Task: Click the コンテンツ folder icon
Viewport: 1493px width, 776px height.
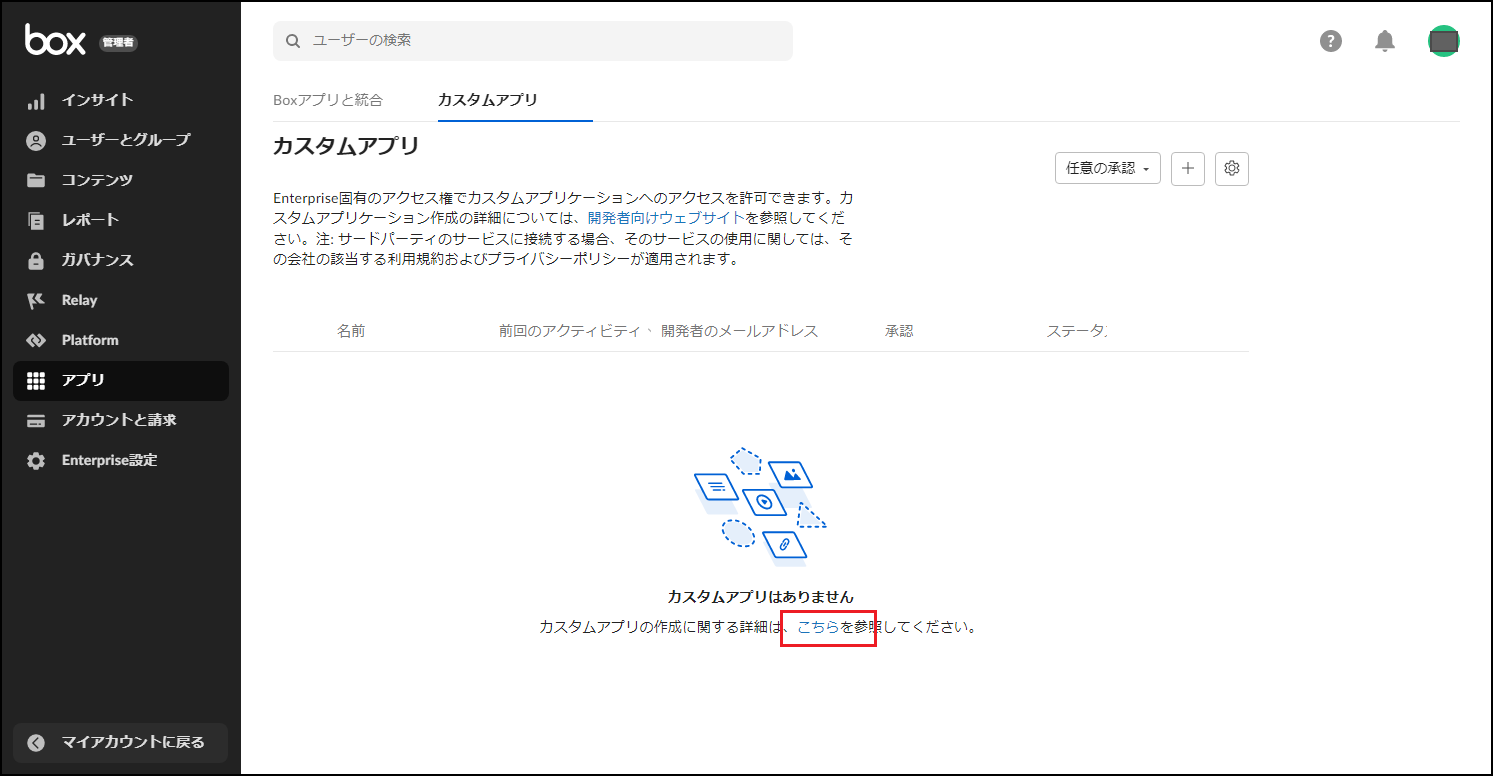Action: click(x=36, y=181)
